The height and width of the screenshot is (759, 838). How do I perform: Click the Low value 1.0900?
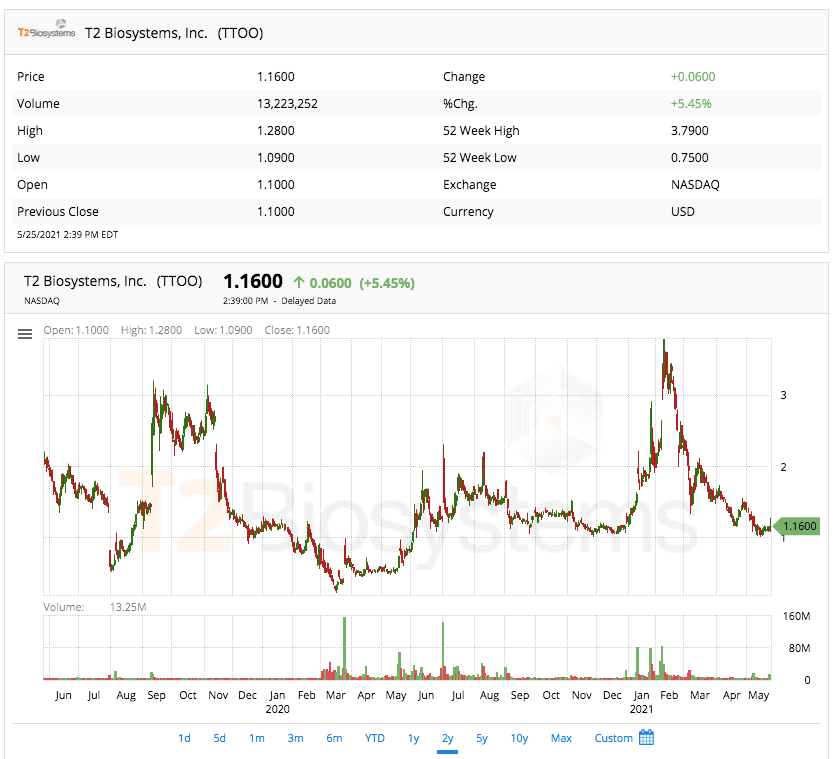click(276, 158)
